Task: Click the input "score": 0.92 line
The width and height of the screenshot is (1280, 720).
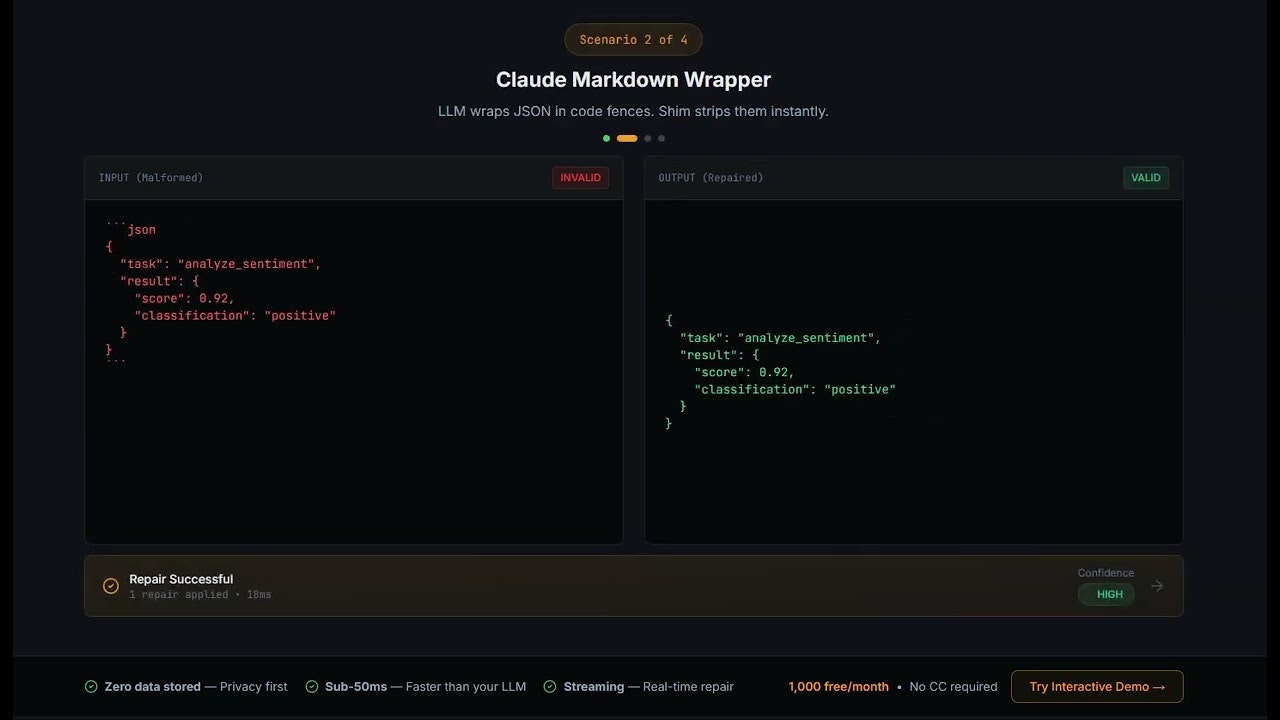Action: click(x=184, y=298)
